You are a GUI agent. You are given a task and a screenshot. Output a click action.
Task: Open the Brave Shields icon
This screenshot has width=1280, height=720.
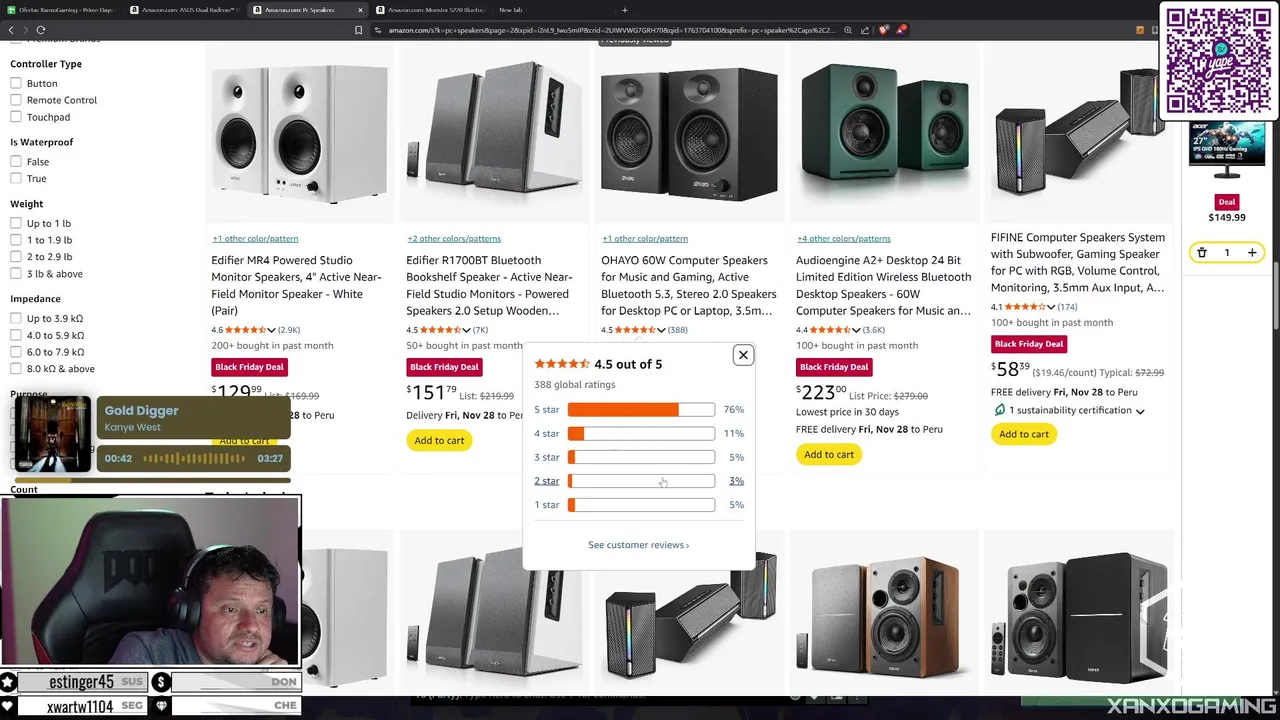click(883, 30)
